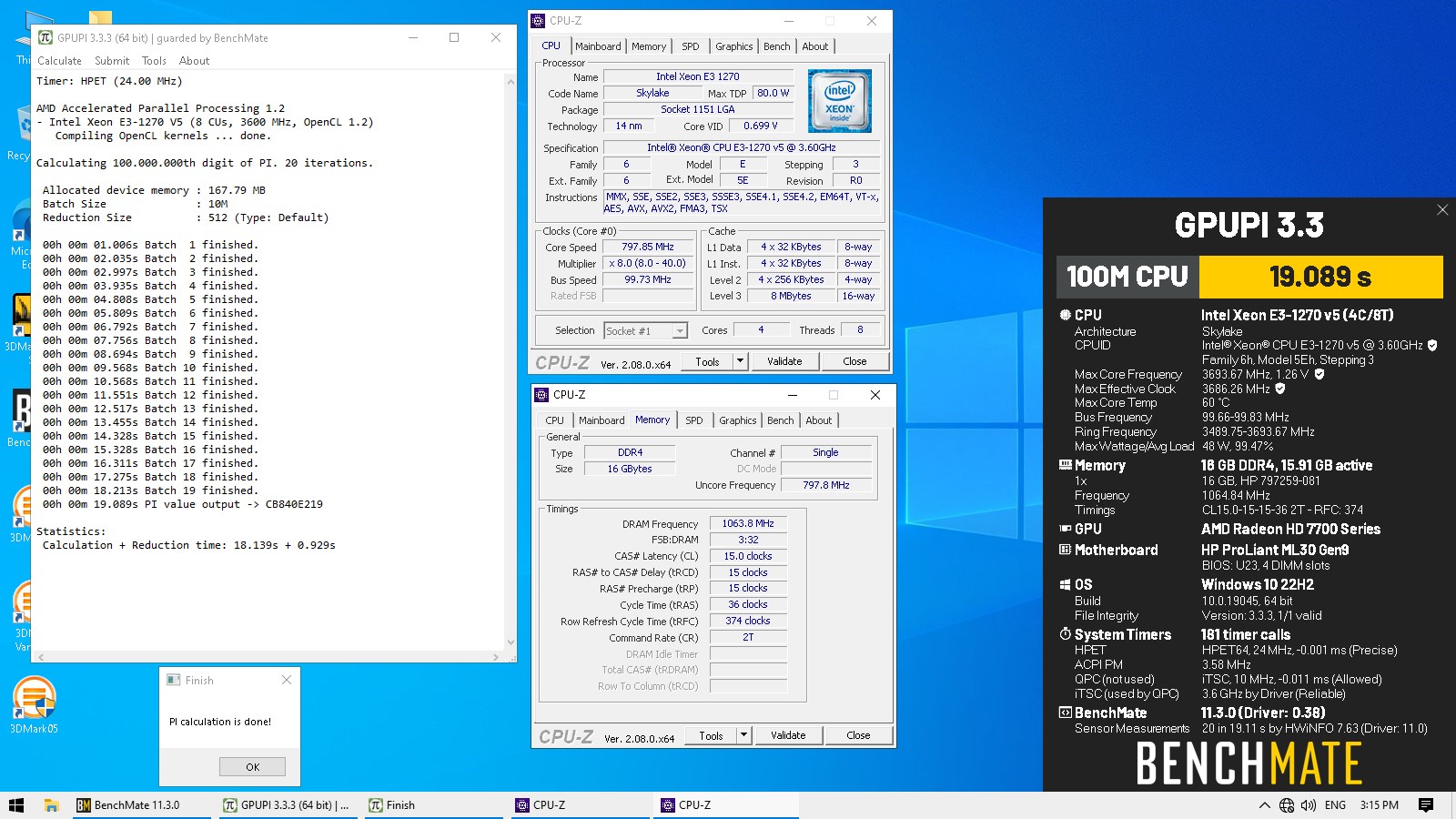Screen dimensions: 1456x819
Task: Open clock showing 3:15 PM
Action: (x=1380, y=805)
